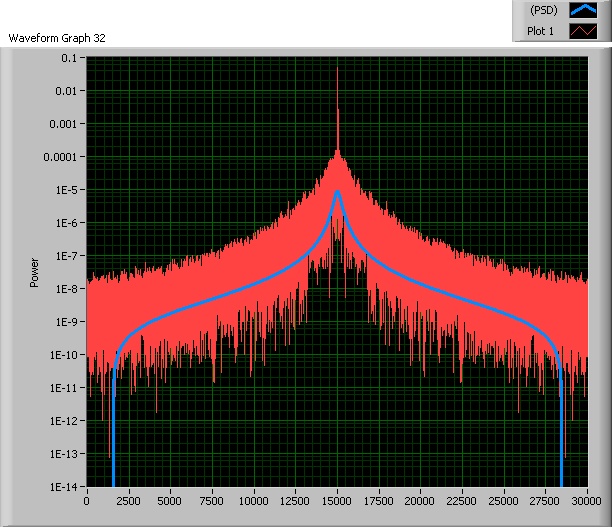Click the 7500 x-axis tick label
Image resolution: width=612 pixels, height=527 pixels.
pyautogui.click(x=212, y=501)
